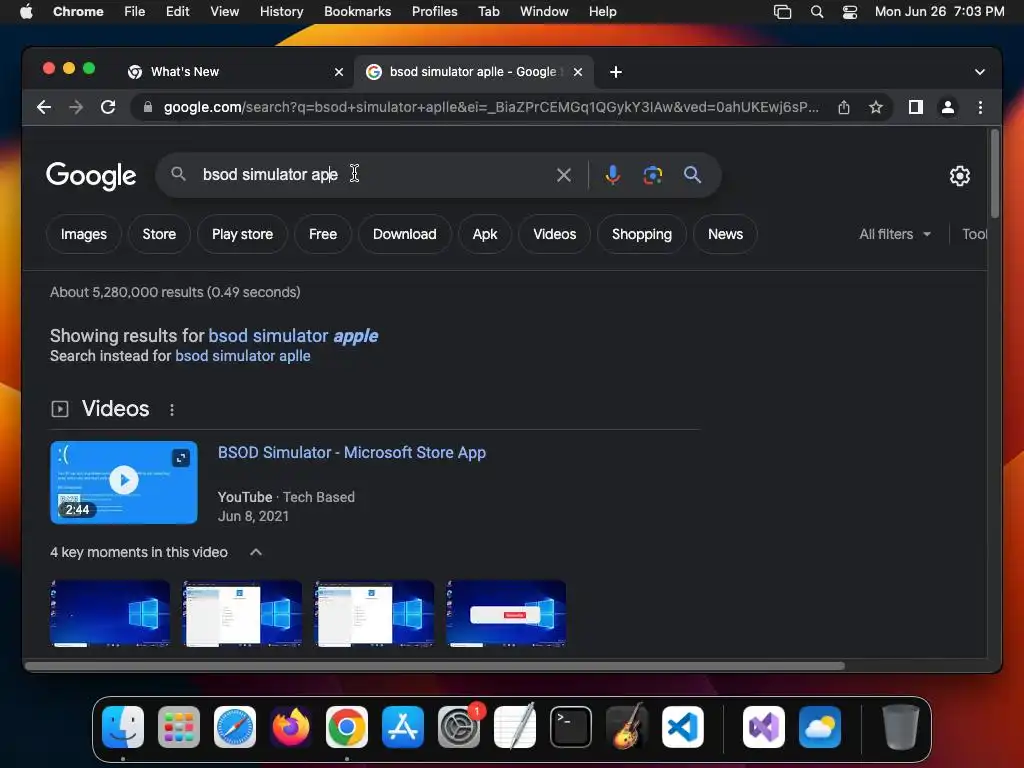
Task: Expand the All filters dropdown
Action: click(x=895, y=234)
